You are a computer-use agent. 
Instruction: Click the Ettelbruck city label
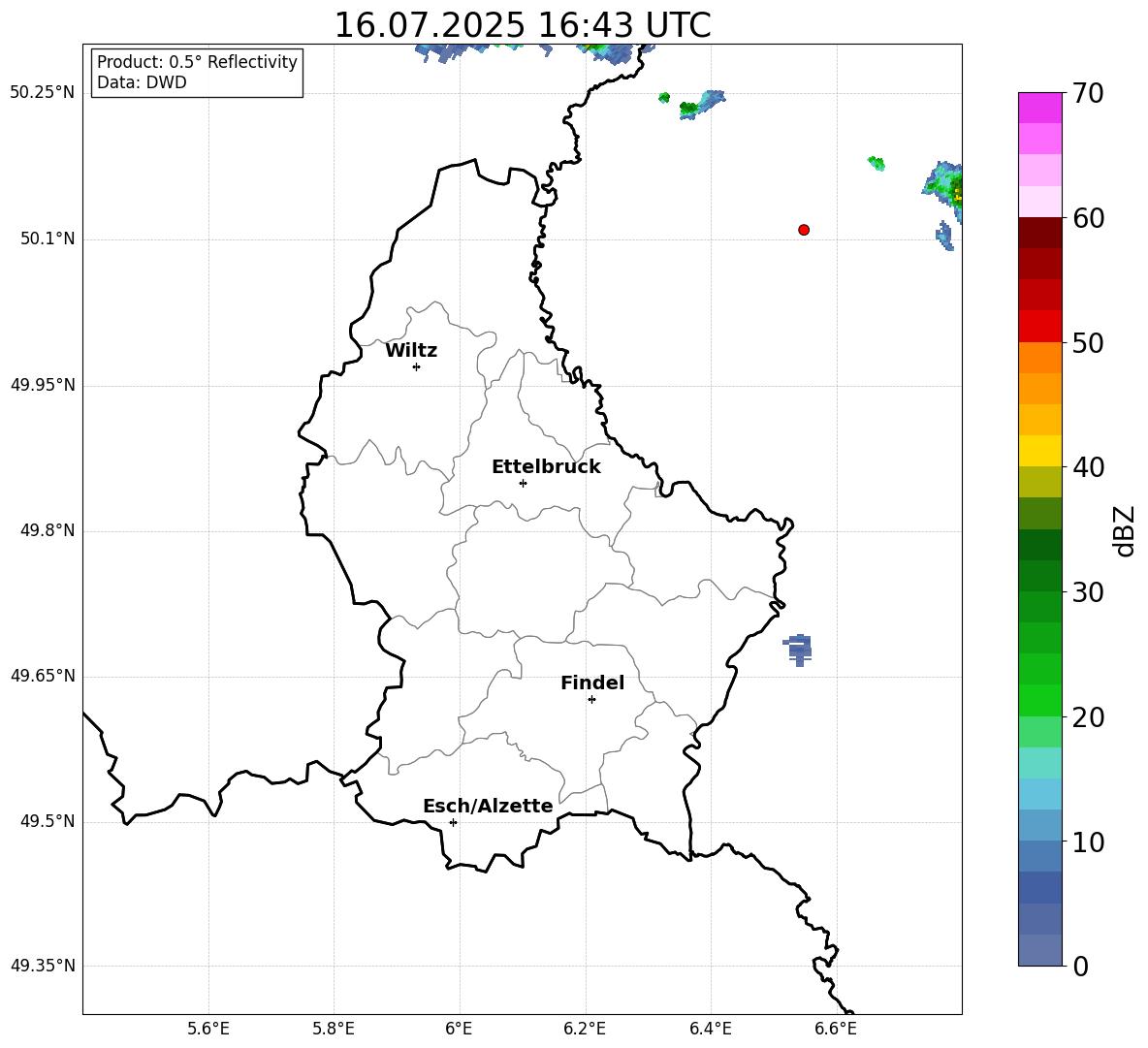point(546,467)
